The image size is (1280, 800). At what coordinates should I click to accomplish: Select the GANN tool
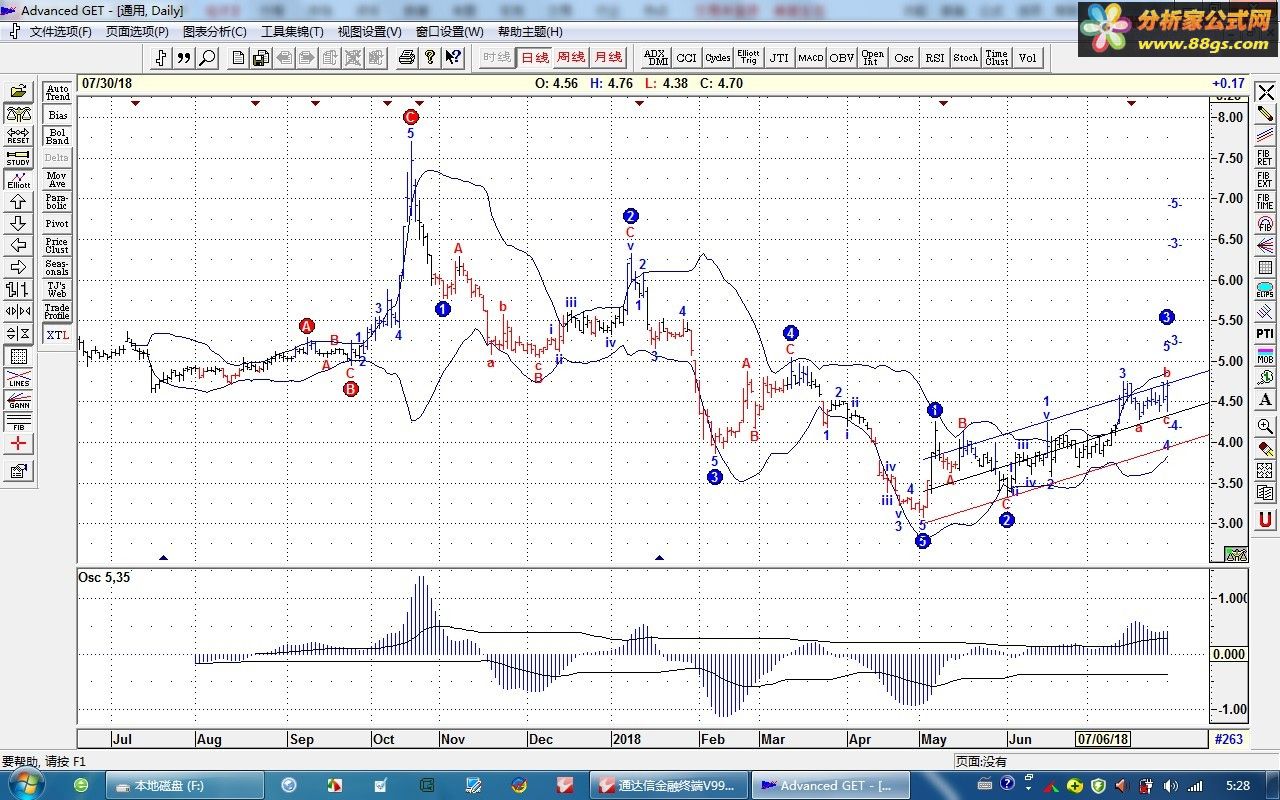[x=18, y=399]
